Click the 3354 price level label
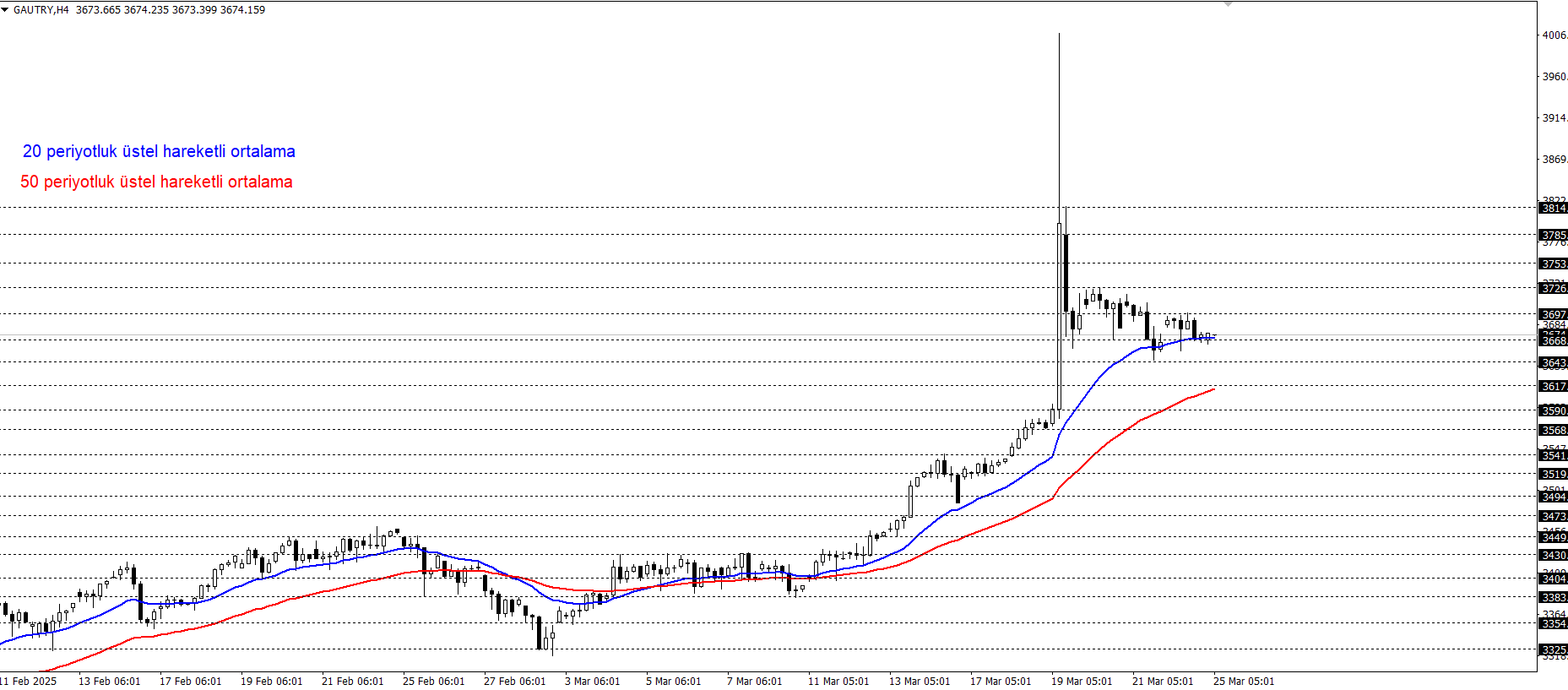Viewport: 1568px width, 690px height. click(x=1554, y=623)
